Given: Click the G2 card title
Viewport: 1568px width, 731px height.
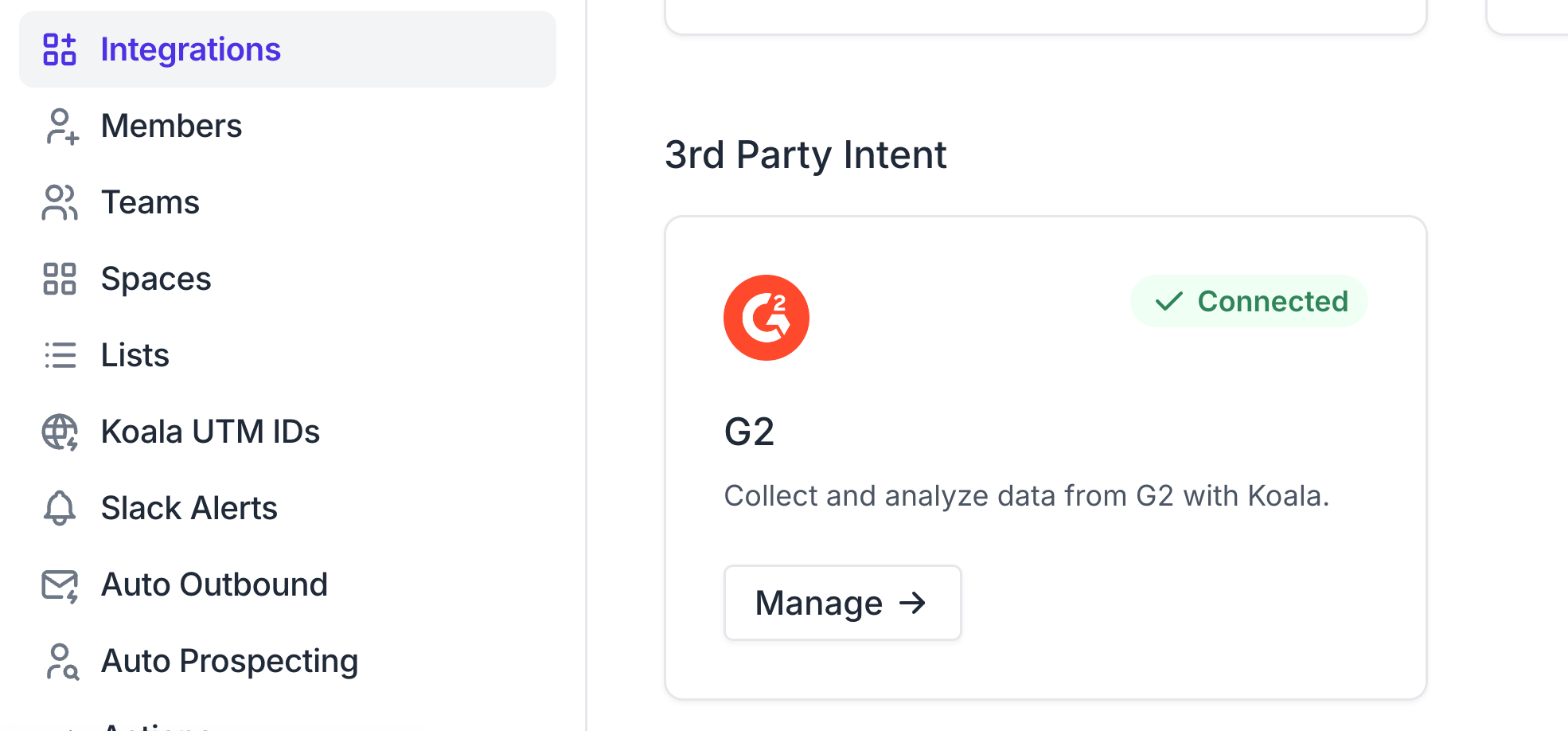Looking at the screenshot, I should [x=749, y=432].
